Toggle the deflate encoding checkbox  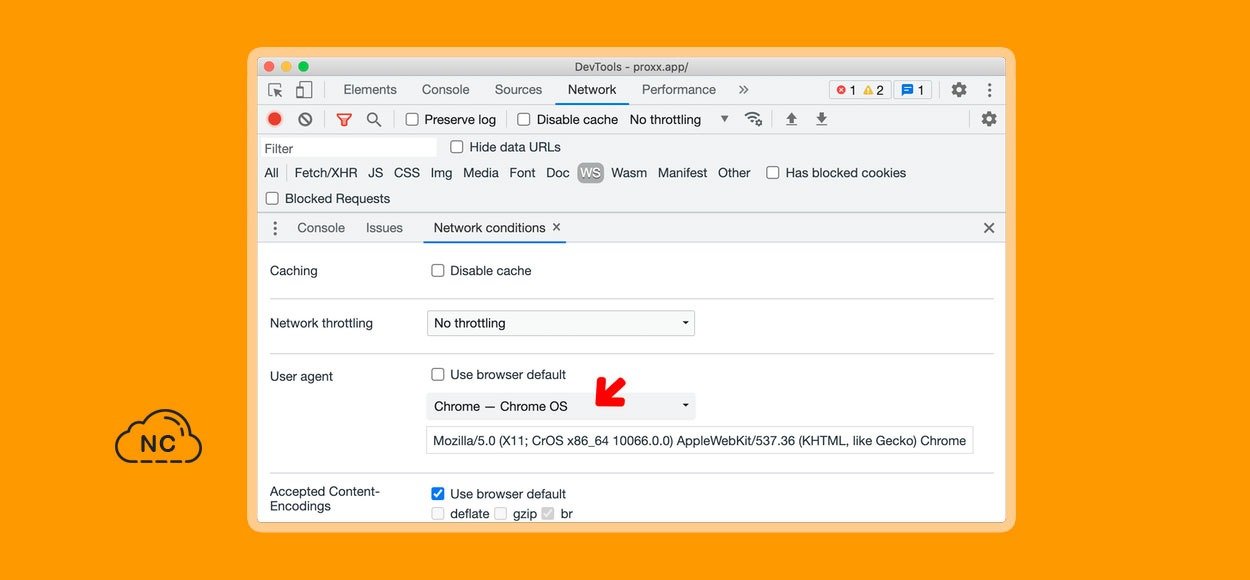tap(438, 514)
